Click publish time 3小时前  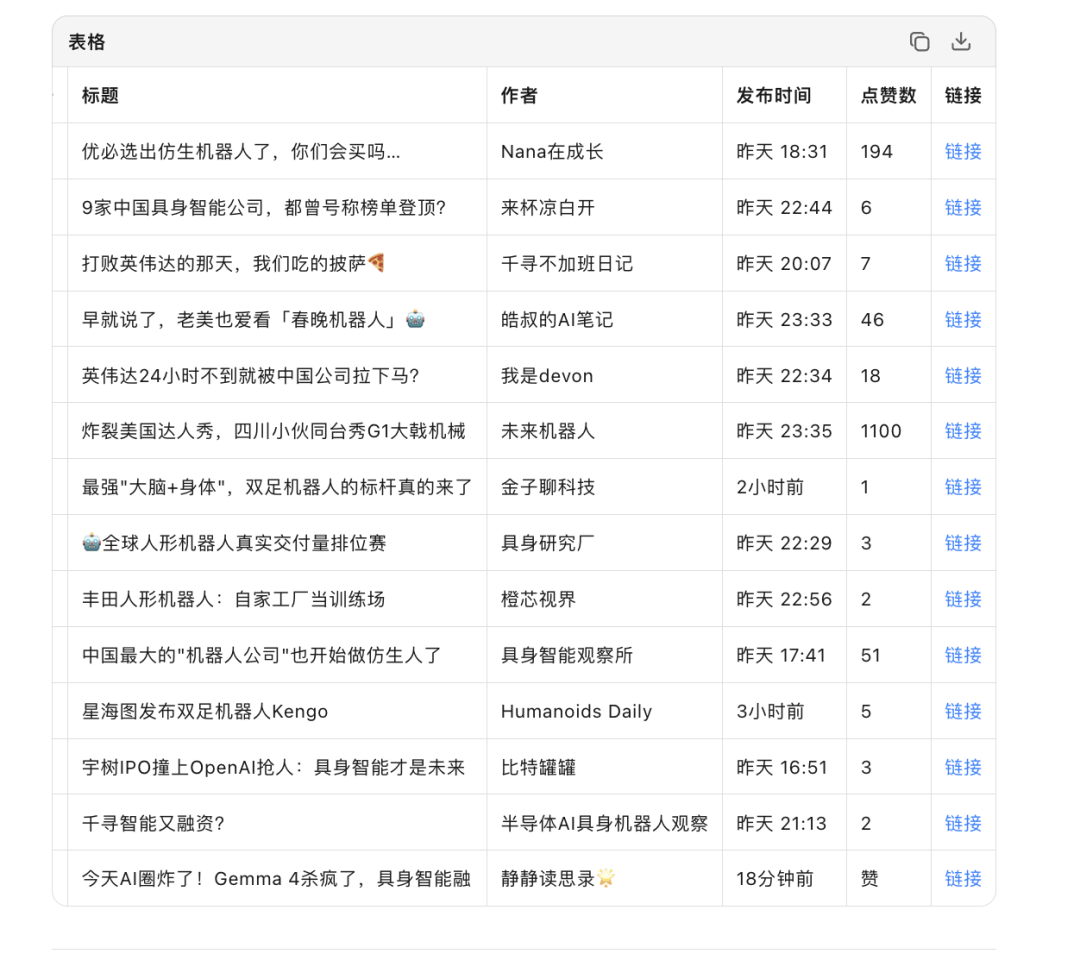pos(770,711)
